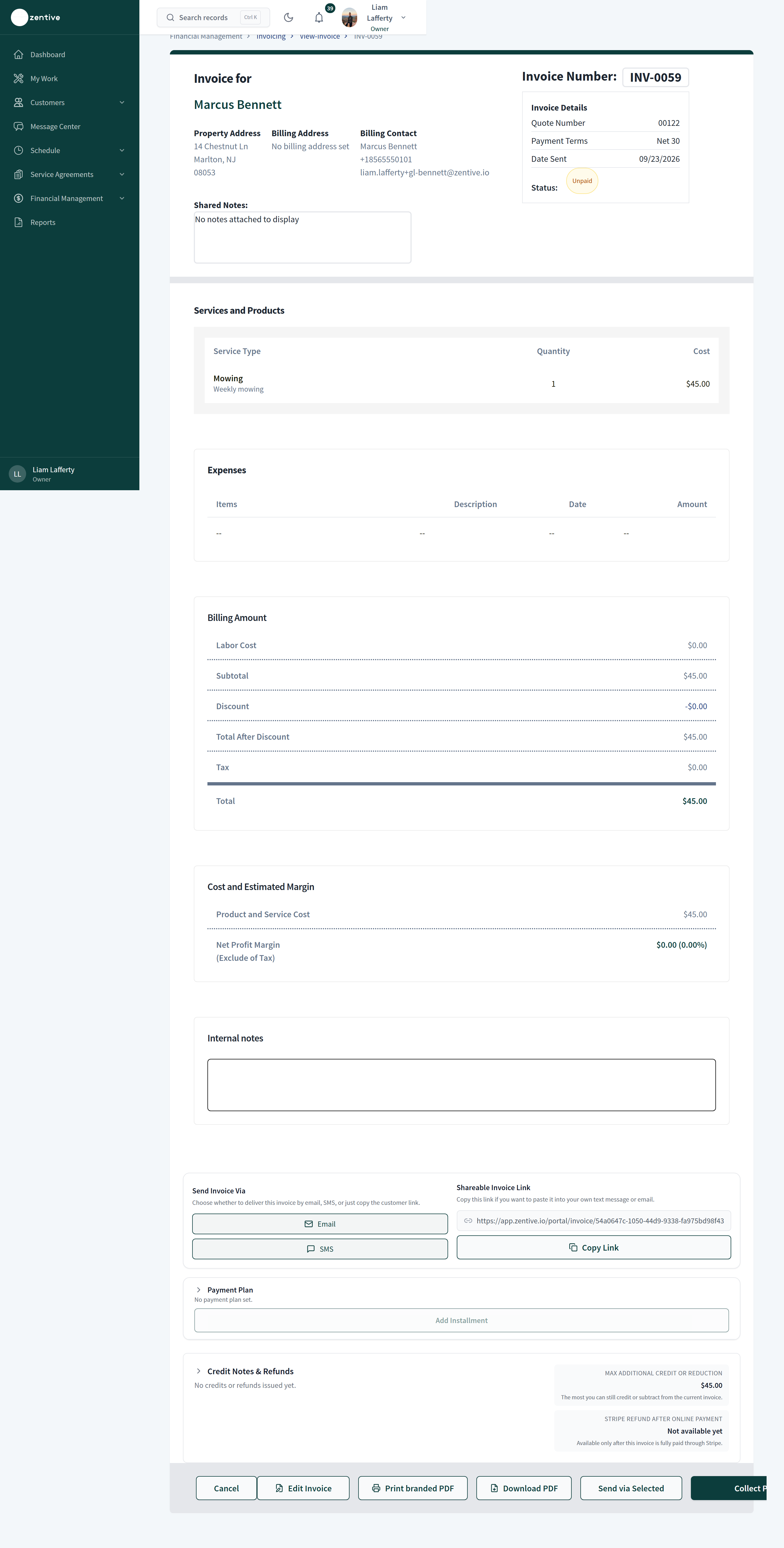
Task: Click Liam Lafferty profile avatar
Action: pyautogui.click(x=350, y=17)
